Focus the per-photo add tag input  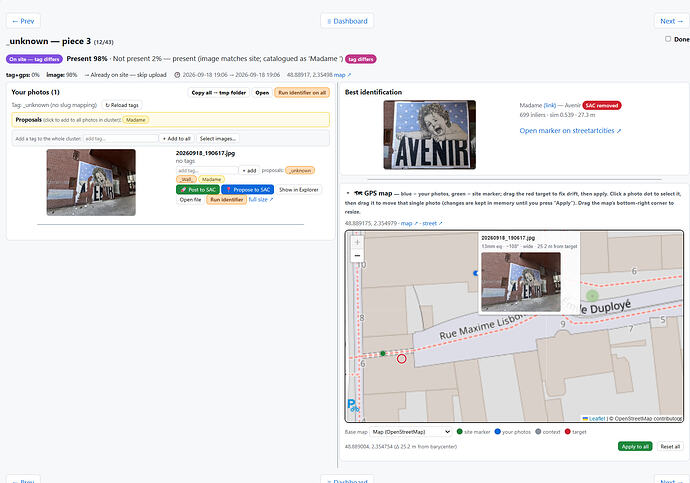coord(207,171)
